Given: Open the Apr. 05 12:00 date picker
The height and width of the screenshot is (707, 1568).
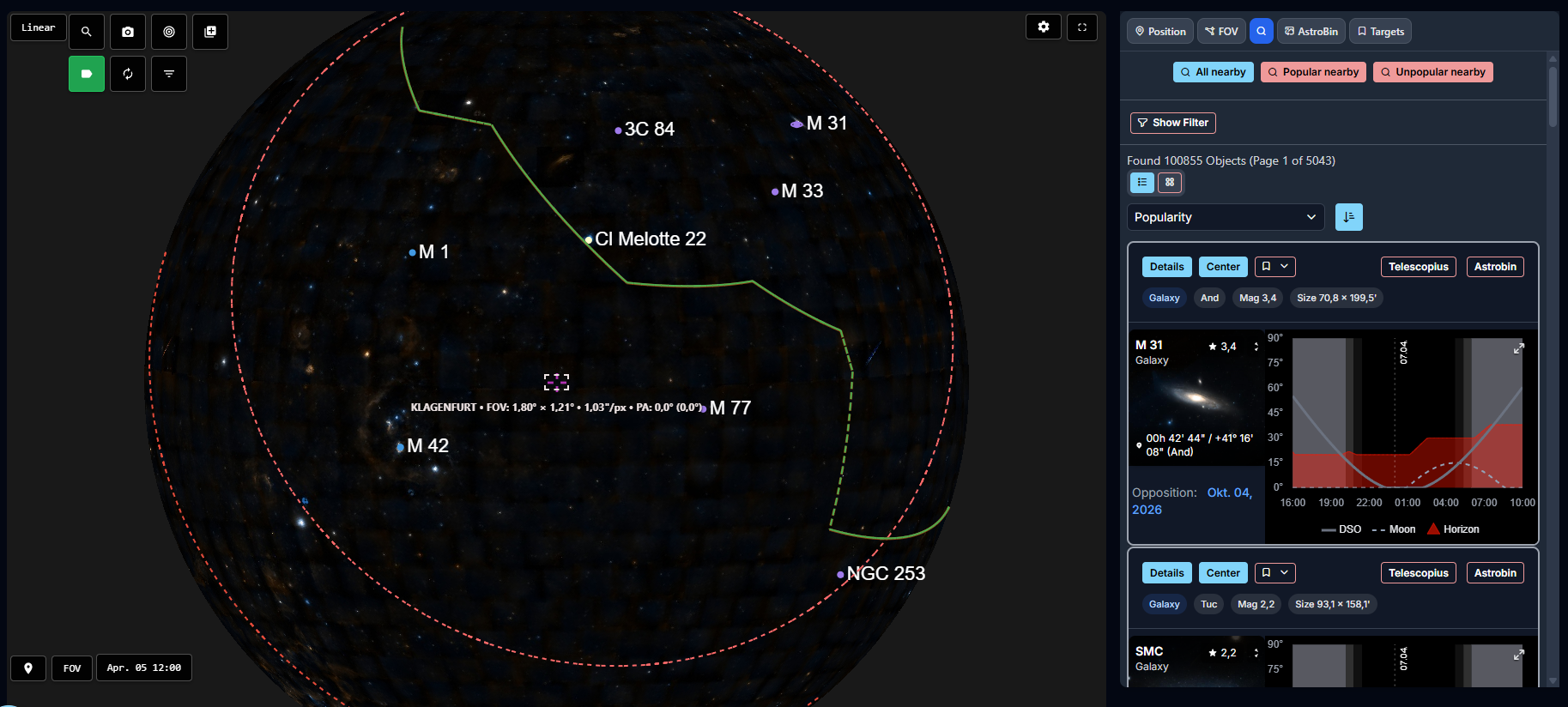Looking at the screenshot, I should coord(144,668).
